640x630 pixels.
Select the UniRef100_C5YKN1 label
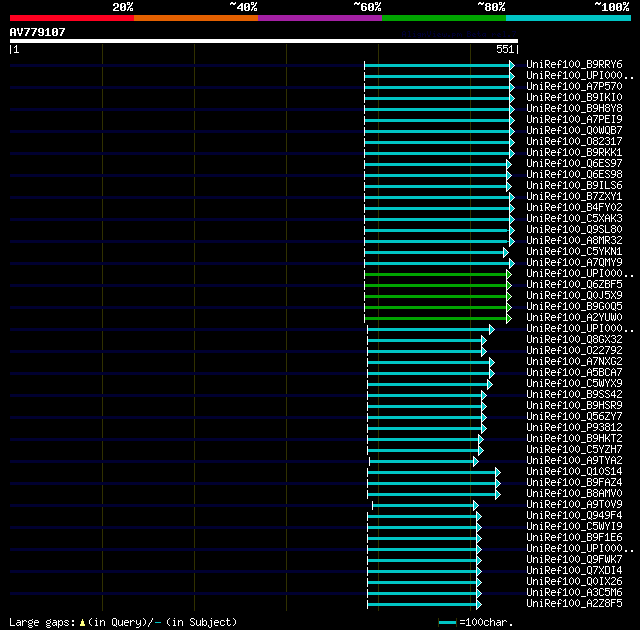(x=574, y=252)
